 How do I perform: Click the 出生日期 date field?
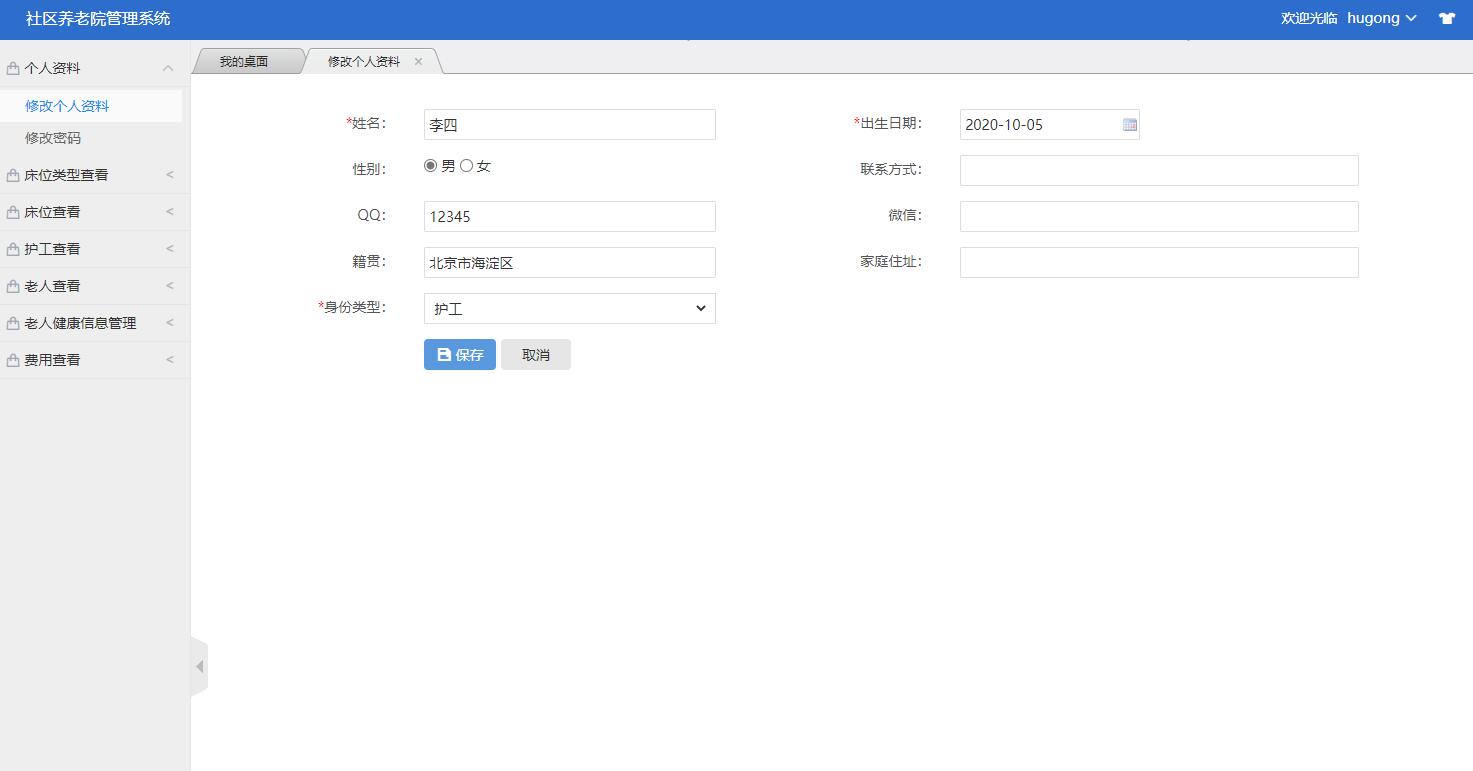[1050, 125]
